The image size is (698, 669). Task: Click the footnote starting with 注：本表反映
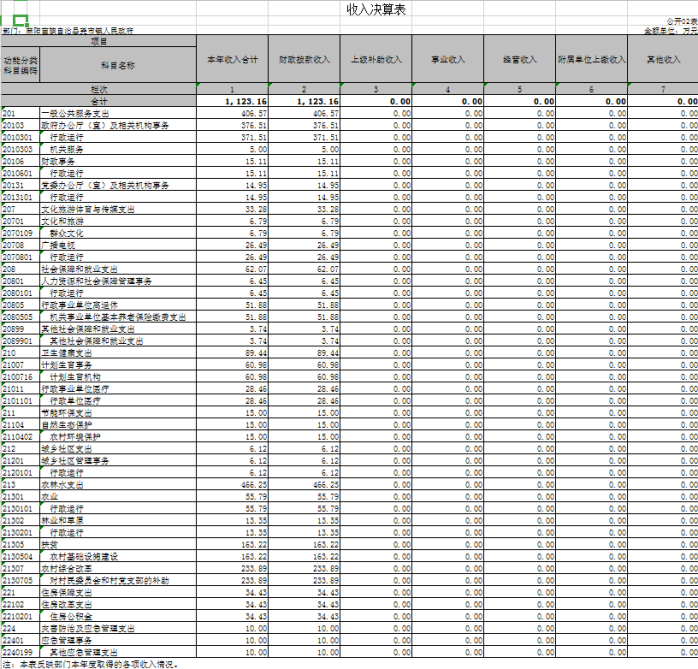point(90,663)
